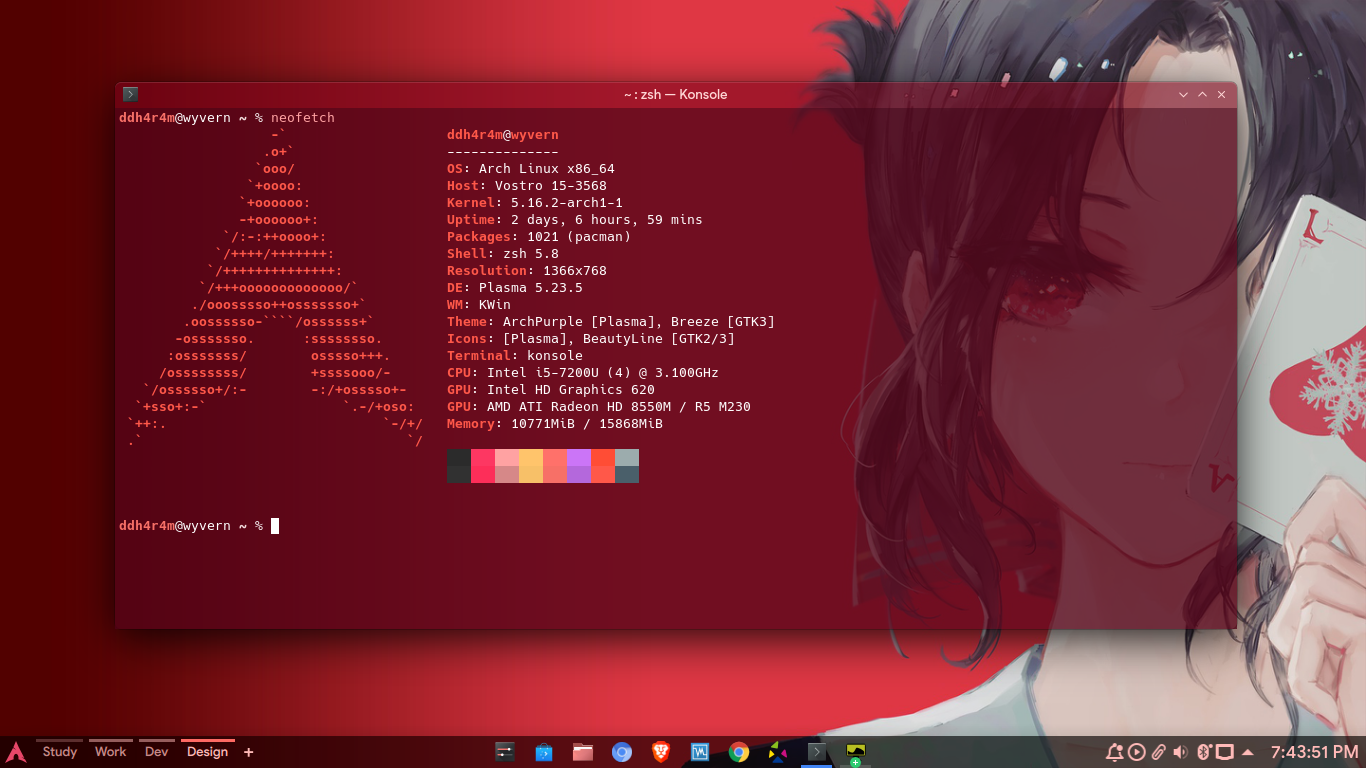
Task: Switch to the Work virtual desktop
Action: 111,752
